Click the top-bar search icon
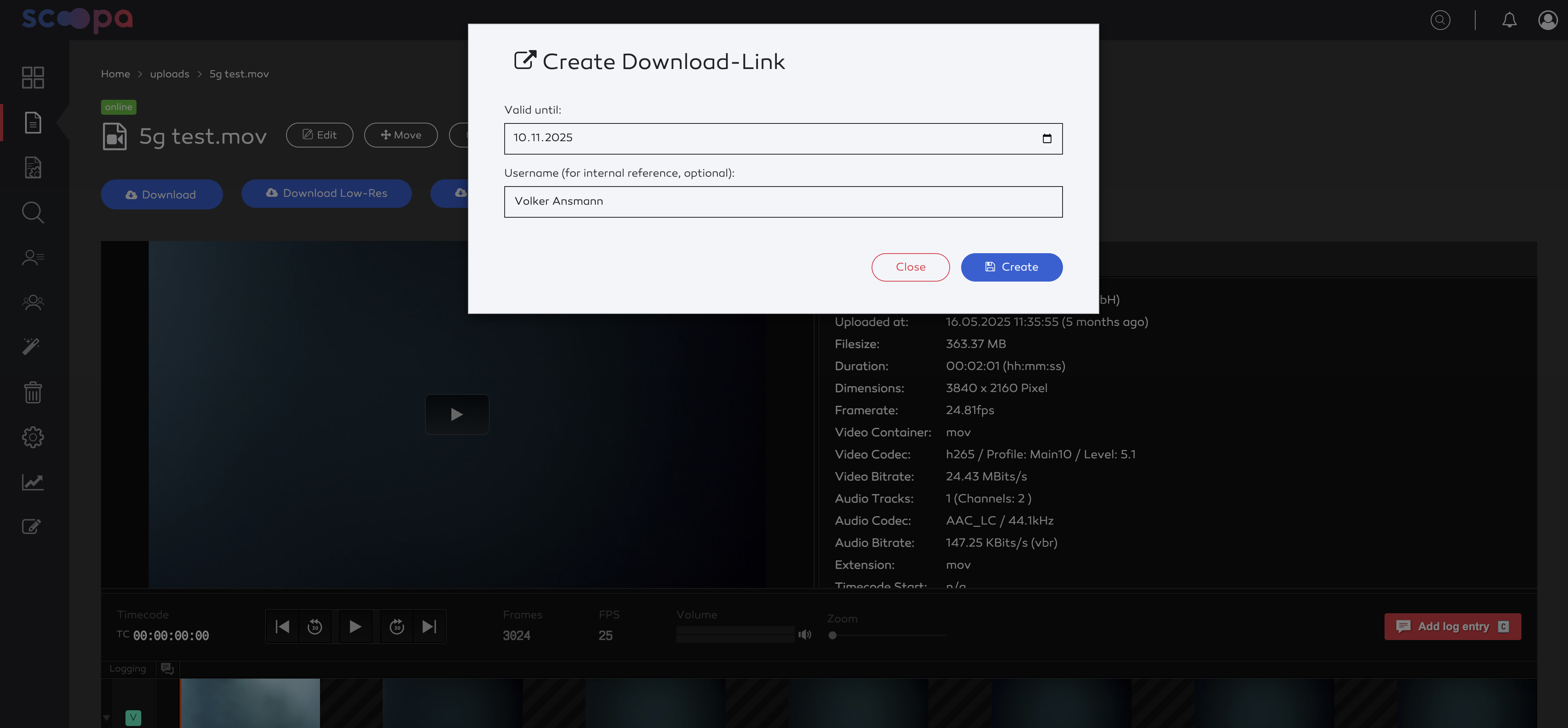This screenshot has width=1568, height=728. (x=1440, y=20)
